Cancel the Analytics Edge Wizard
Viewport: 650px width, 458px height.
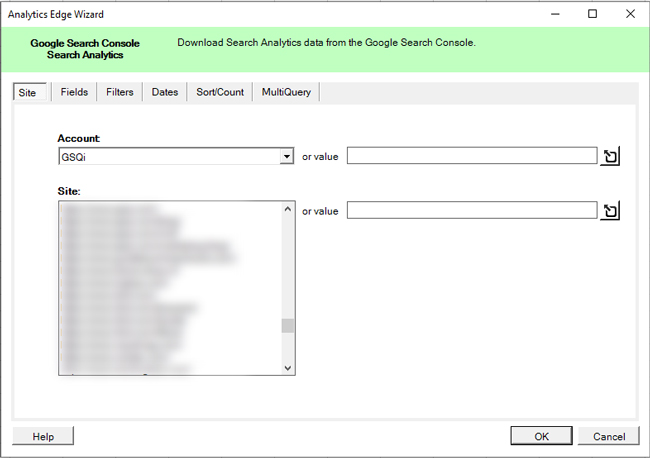[608, 436]
